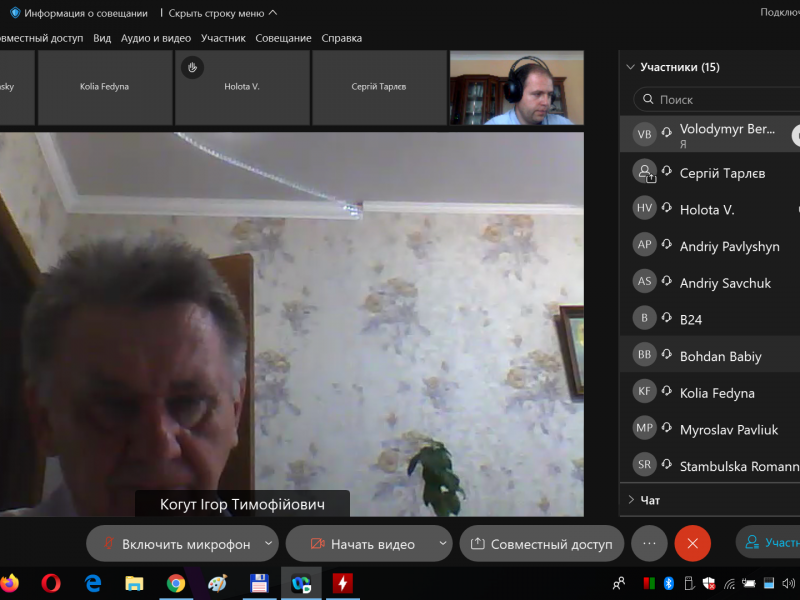The width and height of the screenshot is (800, 600).
Task: Open Firefox from the taskbar
Action: pyautogui.click(x=10, y=582)
